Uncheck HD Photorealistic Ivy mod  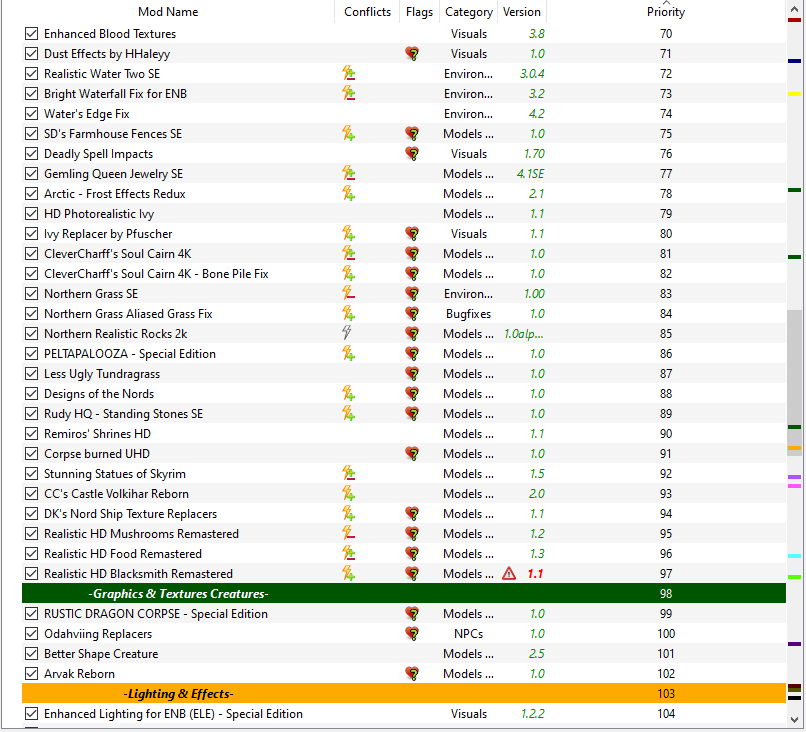(x=31, y=214)
